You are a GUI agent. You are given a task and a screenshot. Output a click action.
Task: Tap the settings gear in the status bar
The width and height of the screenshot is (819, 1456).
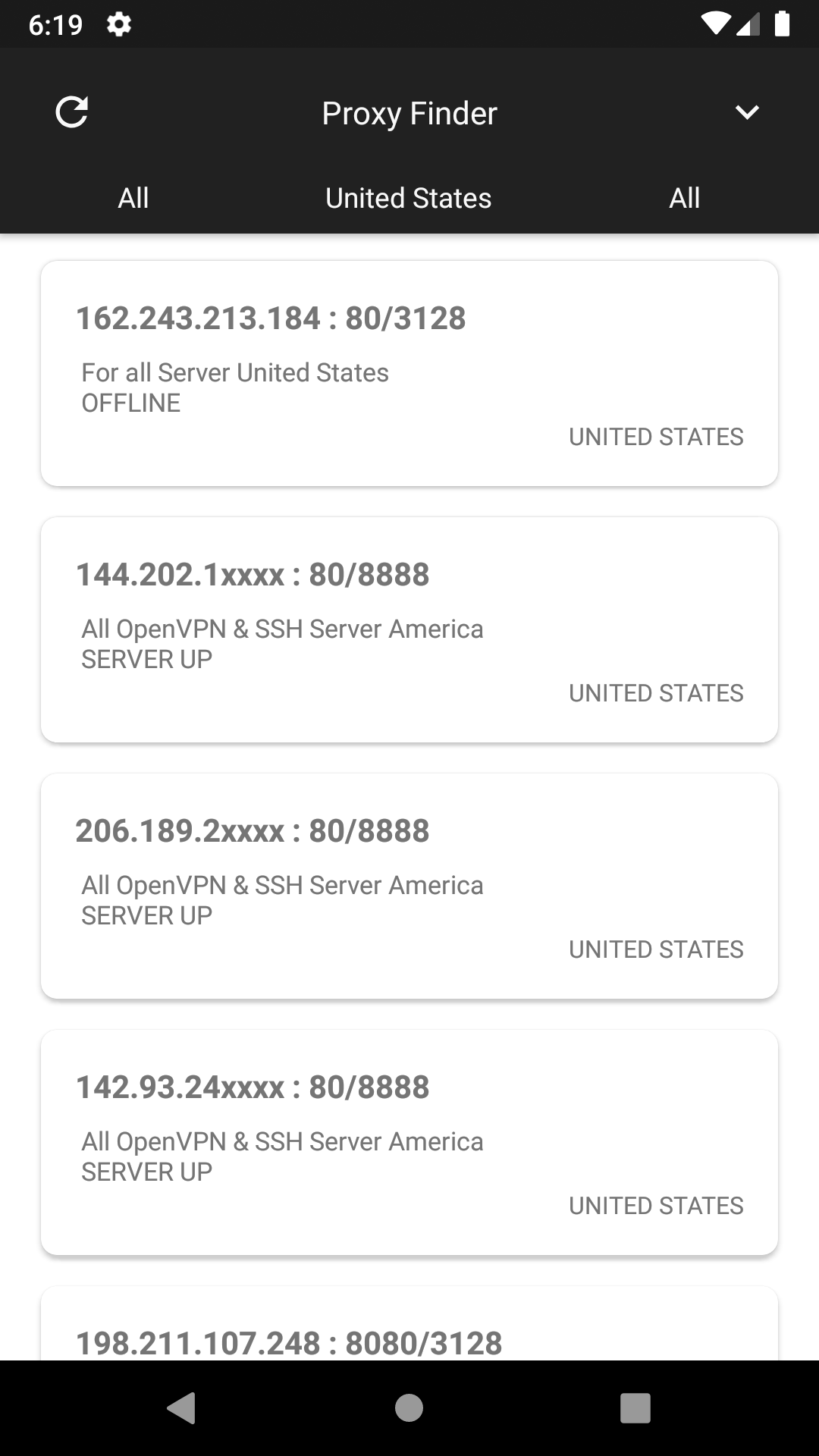click(119, 24)
